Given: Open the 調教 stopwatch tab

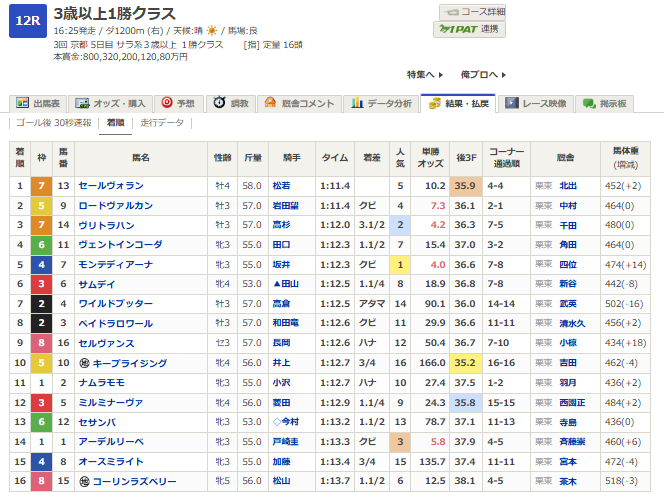Looking at the screenshot, I should [230, 103].
